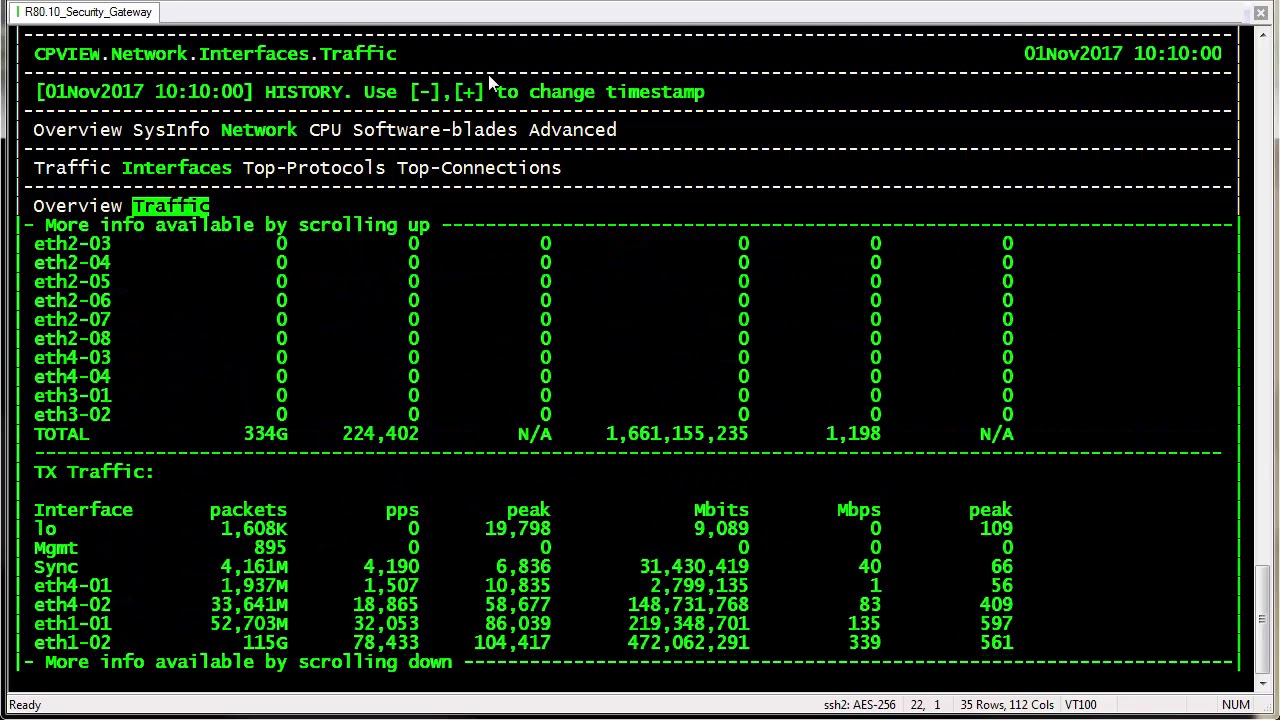Screen dimensions: 1280x720
Task: Click the Ready status bar text
Action: (25, 705)
